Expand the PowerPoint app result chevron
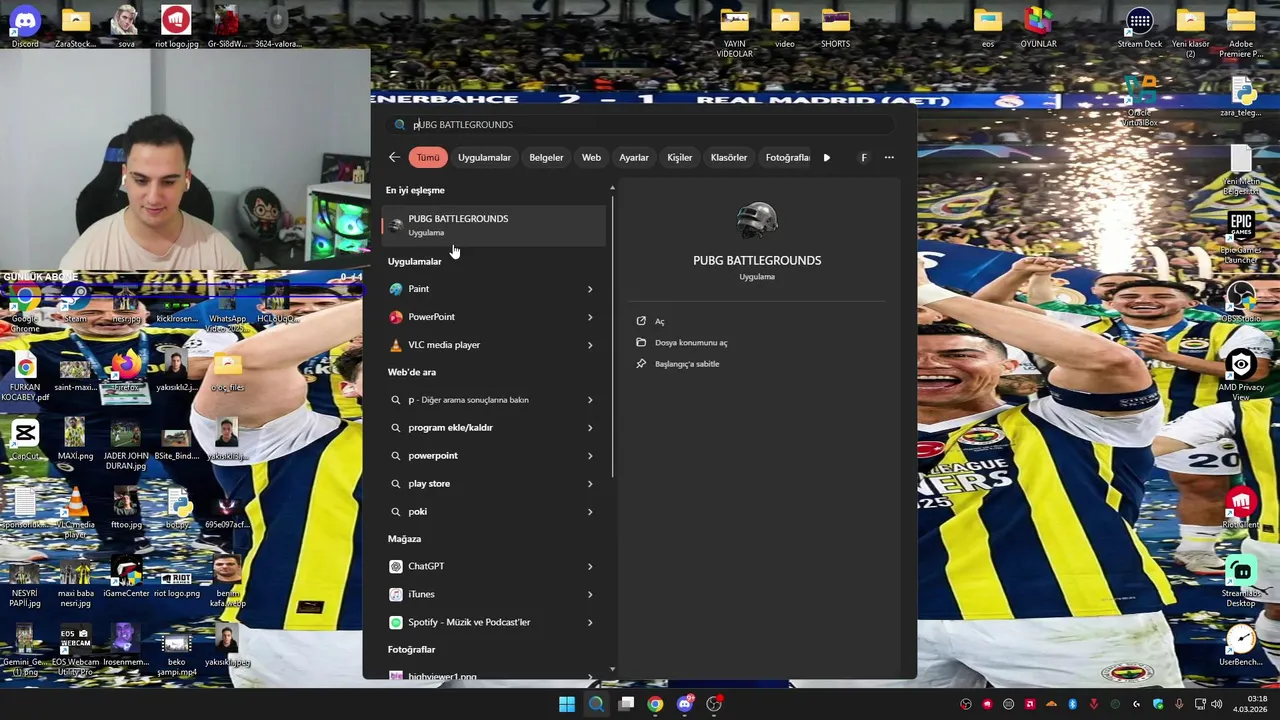1280x720 pixels. tap(590, 317)
